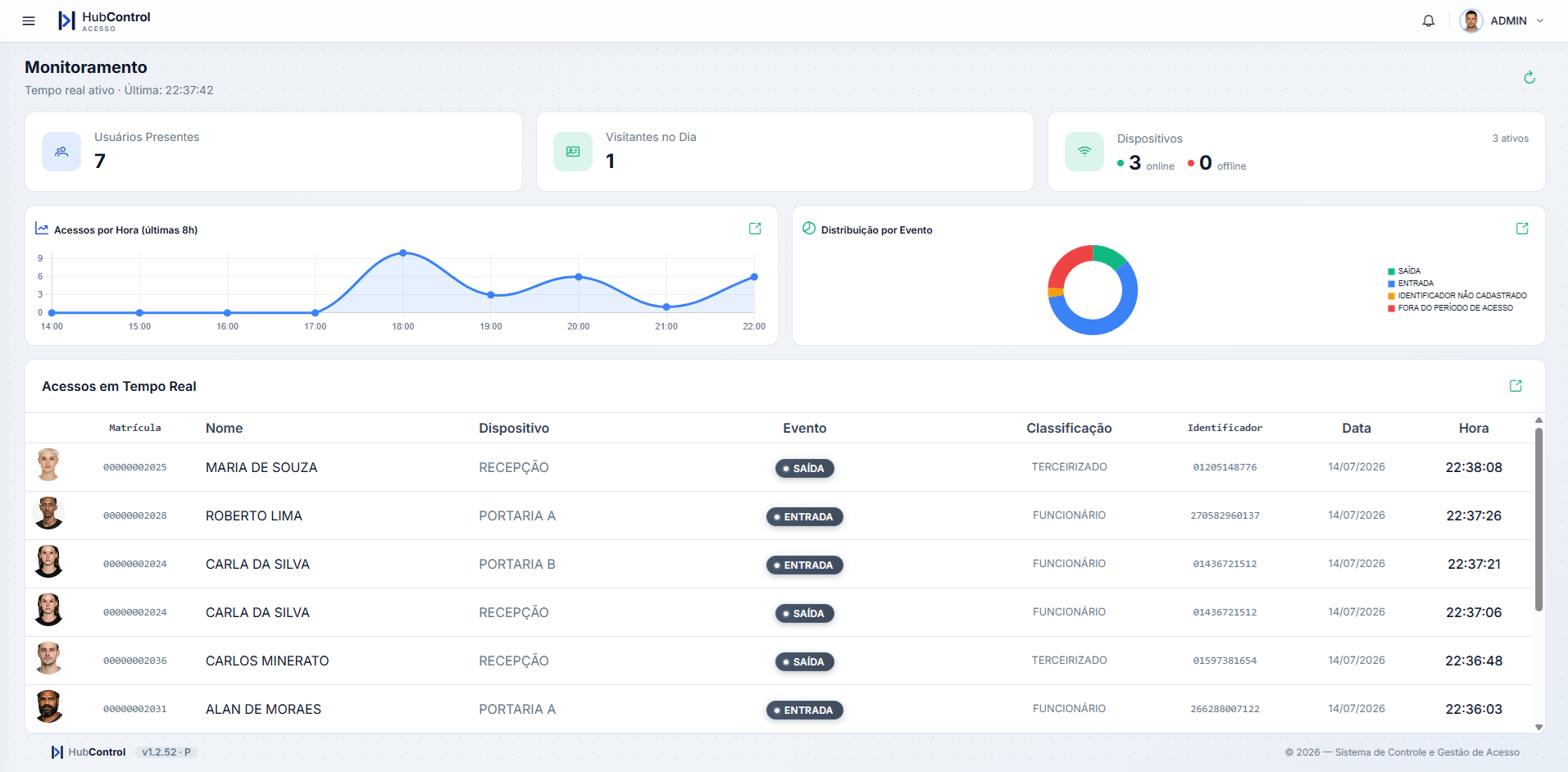Click the scrollbar up arrow
This screenshot has height=772, width=1568.
pos(1538,420)
